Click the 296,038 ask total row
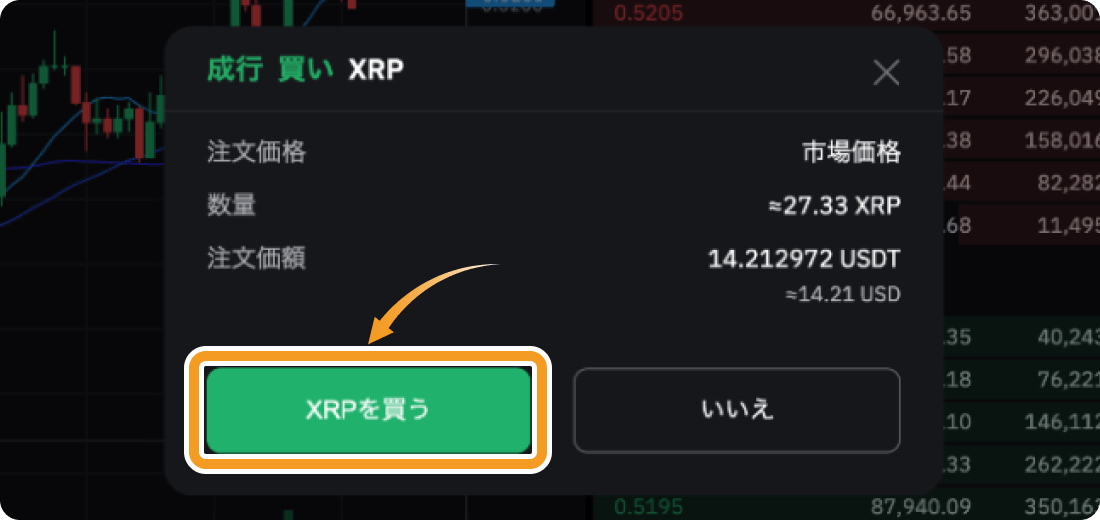 (x=1062, y=55)
